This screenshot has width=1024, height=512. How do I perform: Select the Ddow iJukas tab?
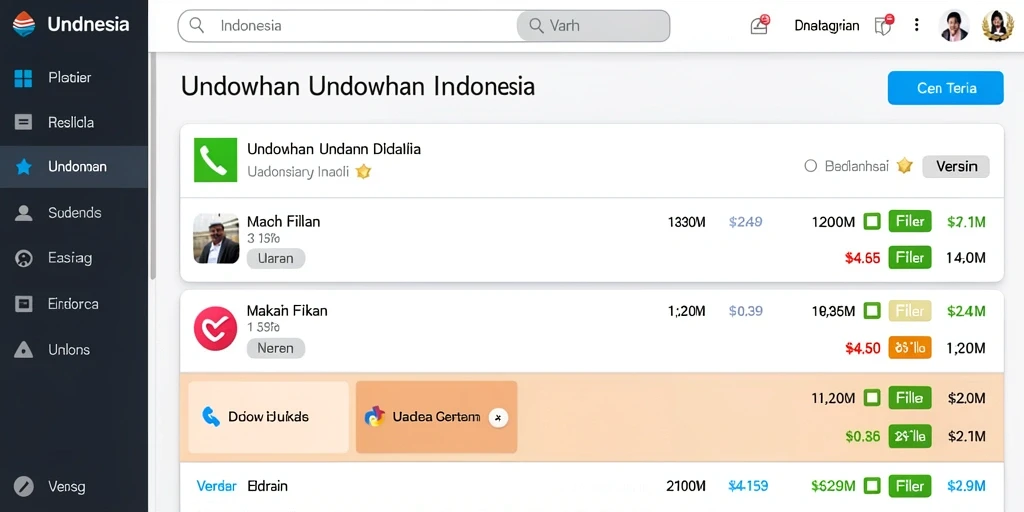point(268,417)
